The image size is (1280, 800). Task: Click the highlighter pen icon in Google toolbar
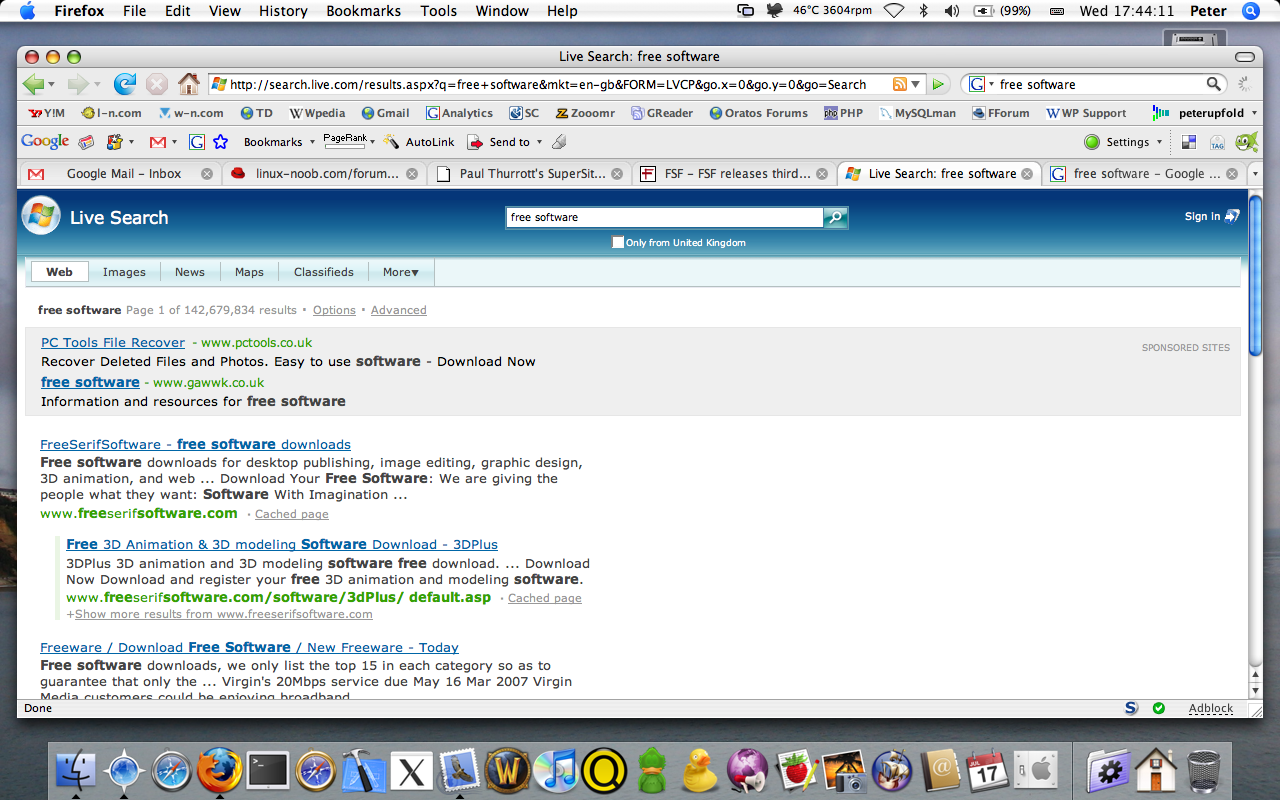(x=559, y=142)
